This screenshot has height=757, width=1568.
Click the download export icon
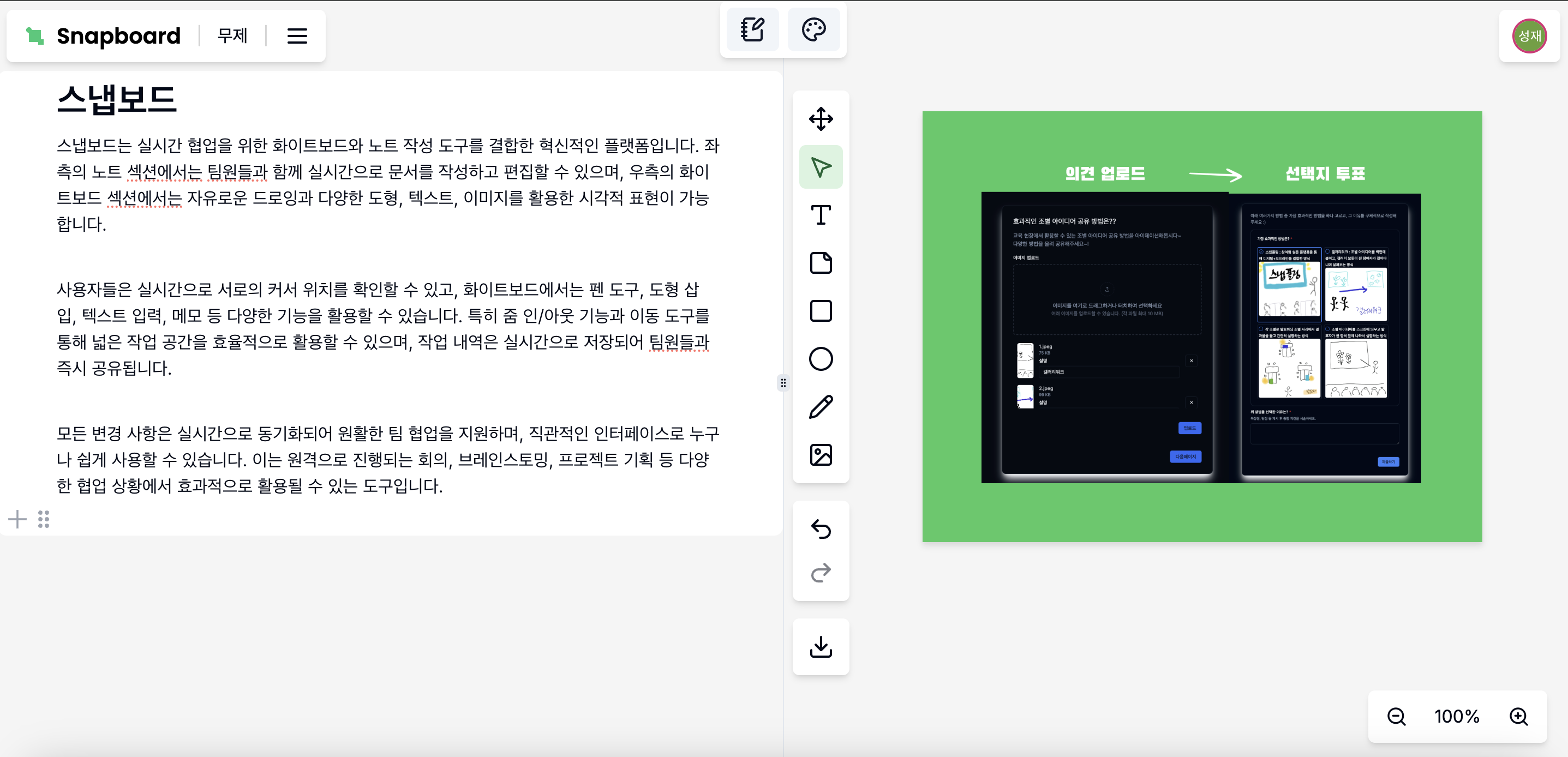click(x=821, y=647)
